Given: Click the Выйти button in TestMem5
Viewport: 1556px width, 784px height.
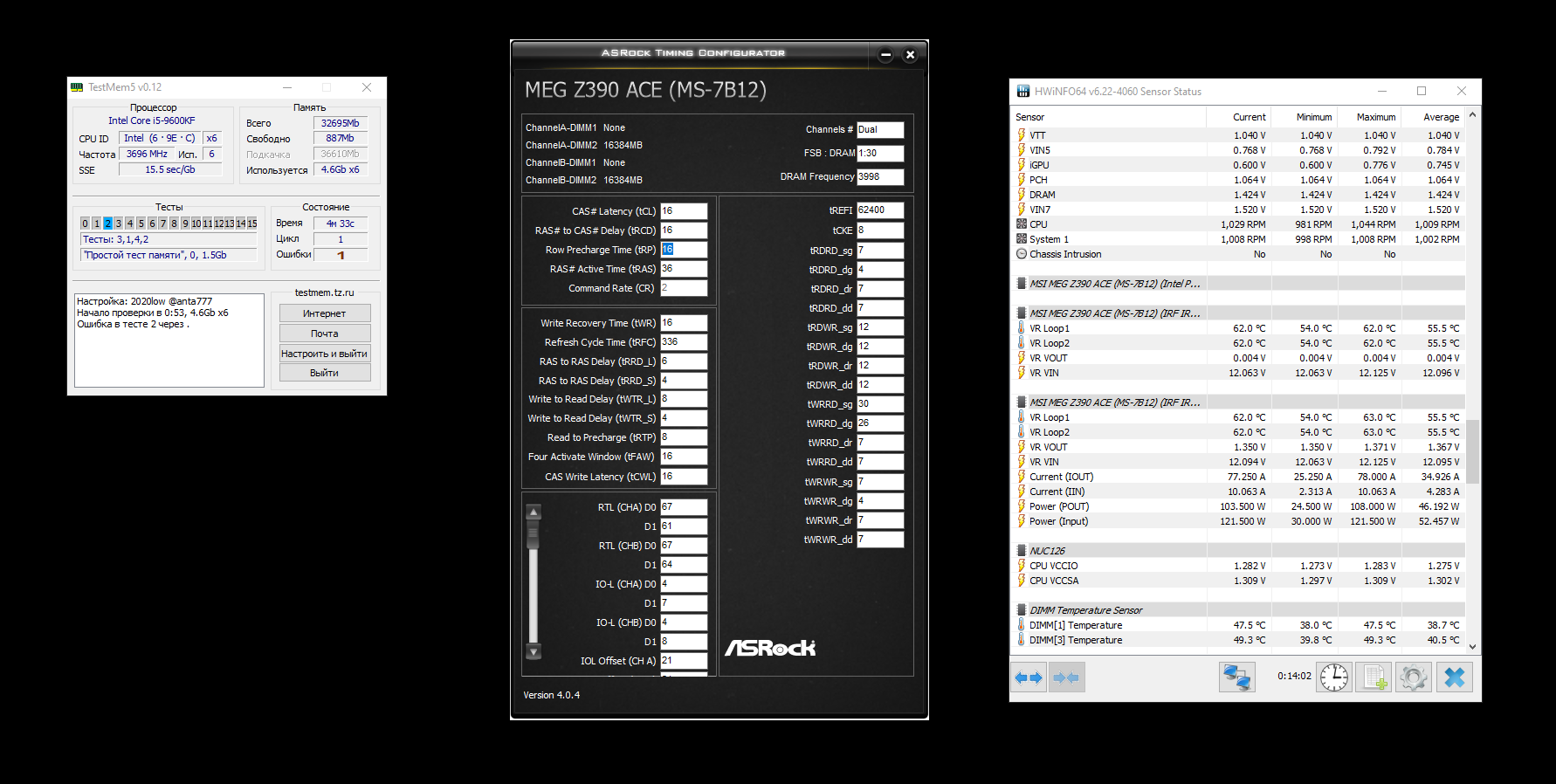Looking at the screenshot, I should pyautogui.click(x=325, y=373).
